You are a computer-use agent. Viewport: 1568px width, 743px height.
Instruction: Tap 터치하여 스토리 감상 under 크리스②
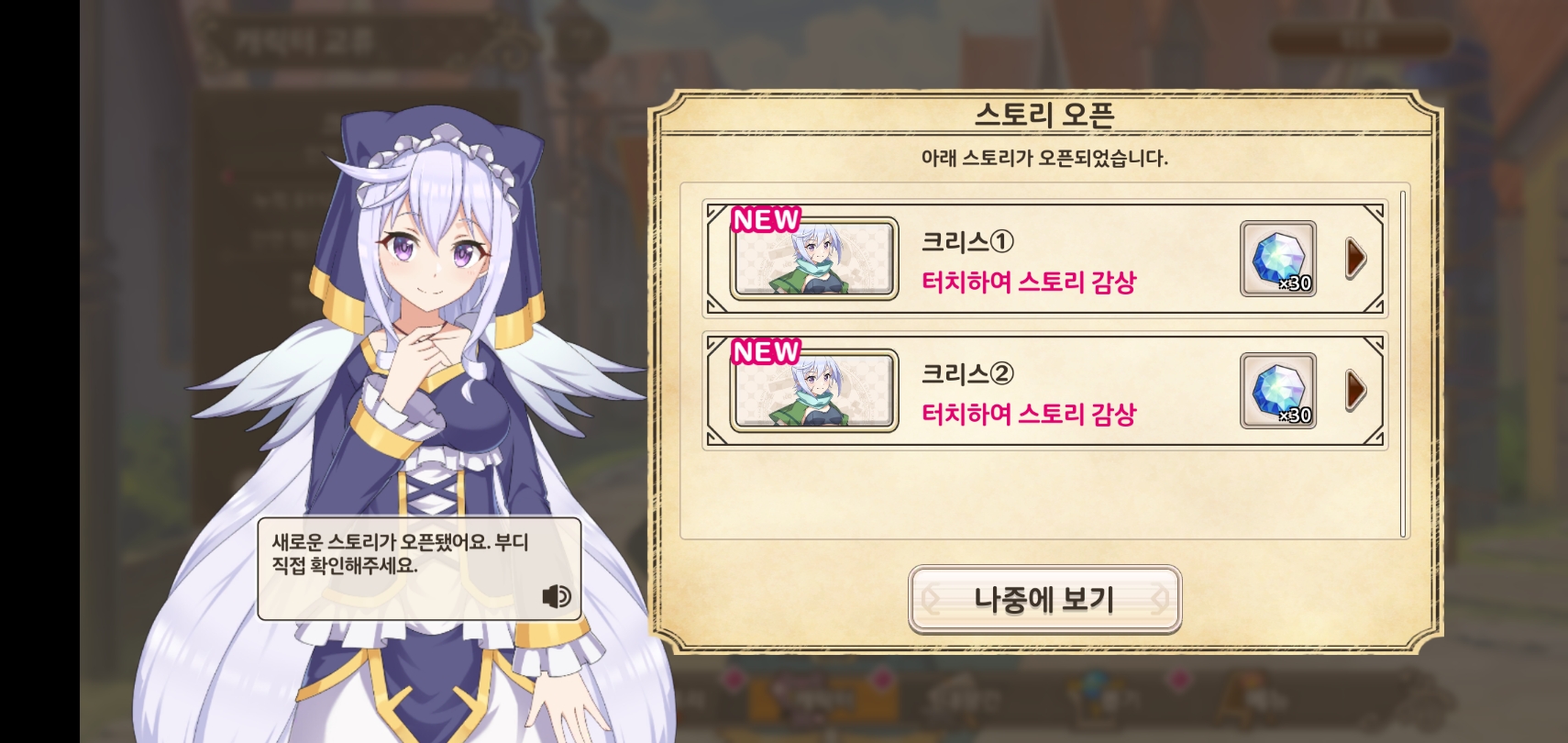point(1029,414)
